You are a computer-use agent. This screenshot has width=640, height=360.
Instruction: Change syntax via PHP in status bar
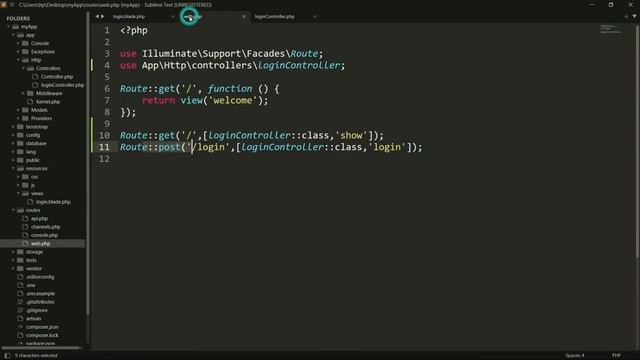(616, 356)
